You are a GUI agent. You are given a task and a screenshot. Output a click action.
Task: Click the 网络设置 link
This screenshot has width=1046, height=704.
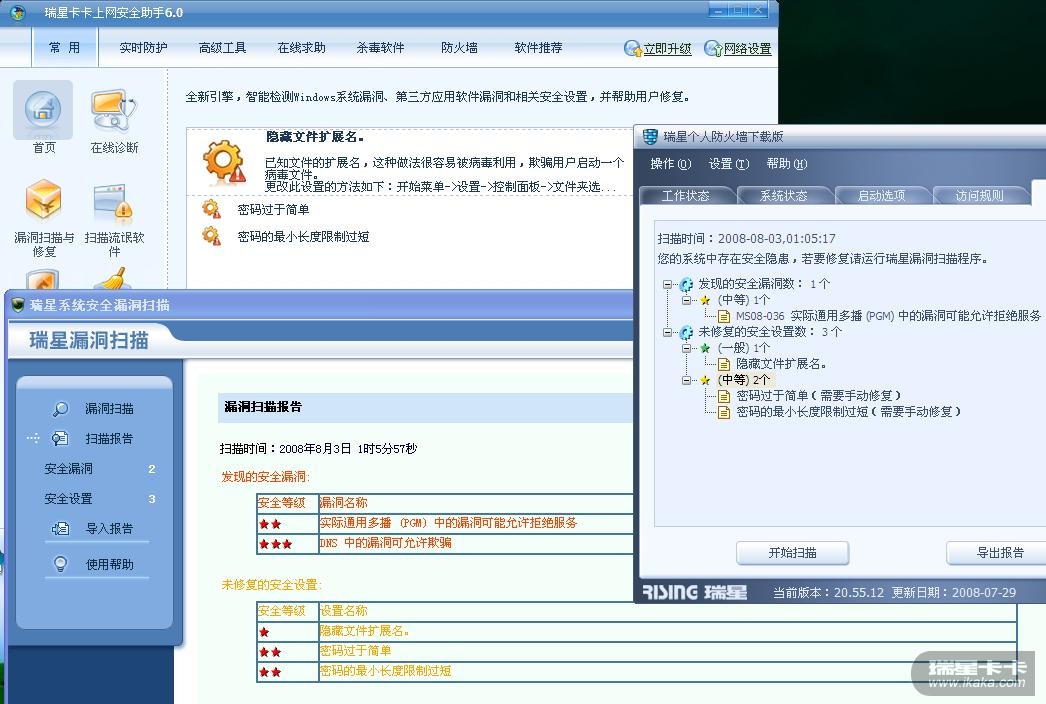pyautogui.click(x=748, y=49)
